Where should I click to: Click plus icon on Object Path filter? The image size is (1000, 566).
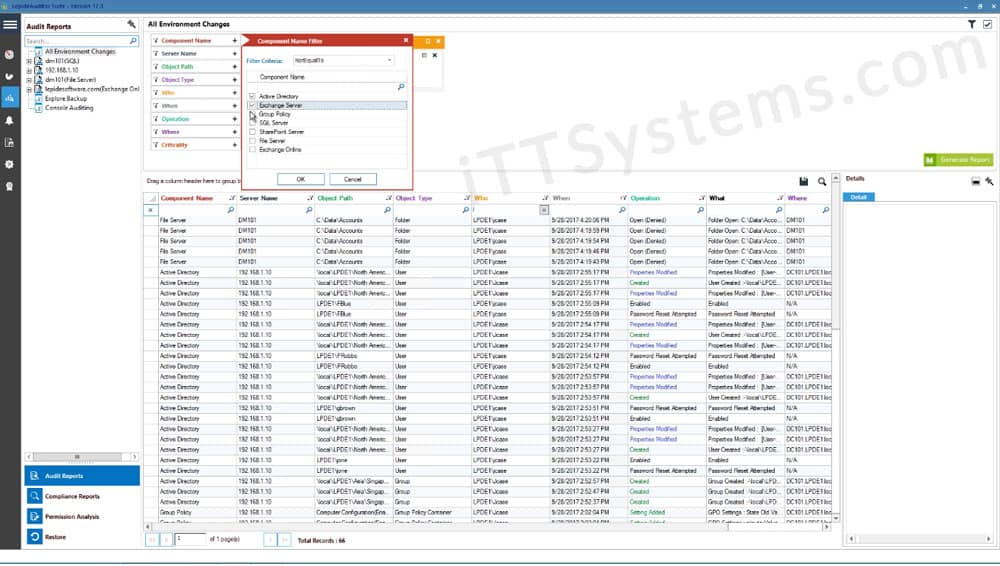pyautogui.click(x=235, y=67)
